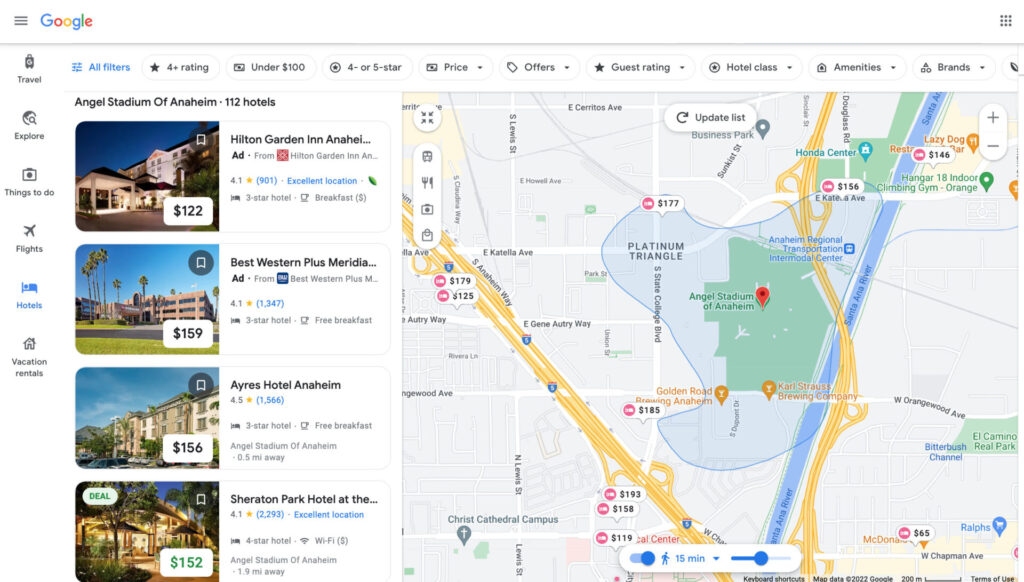Select the $185 hotel map marker

(x=642, y=410)
